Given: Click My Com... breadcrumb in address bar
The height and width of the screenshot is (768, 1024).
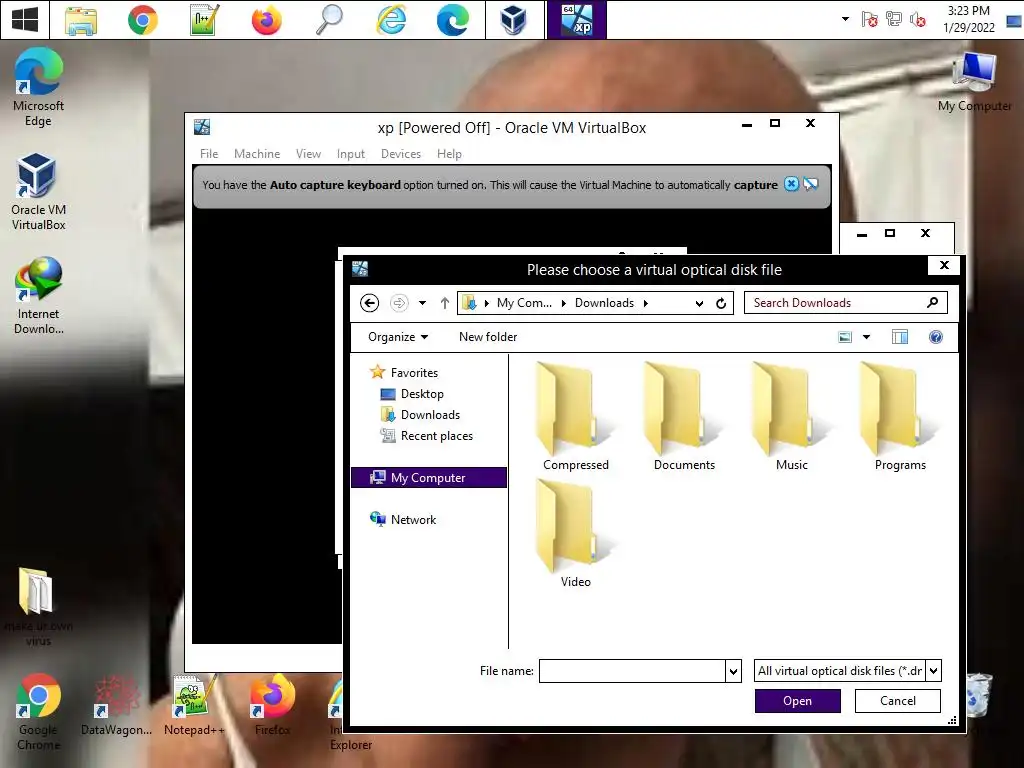Looking at the screenshot, I should coord(524,303).
